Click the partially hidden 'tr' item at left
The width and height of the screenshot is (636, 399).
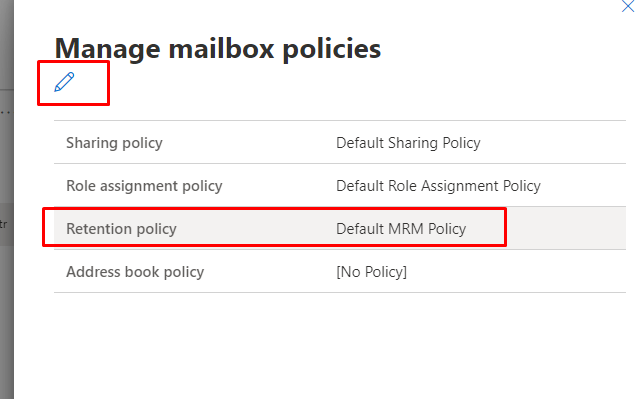tap(4, 224)
